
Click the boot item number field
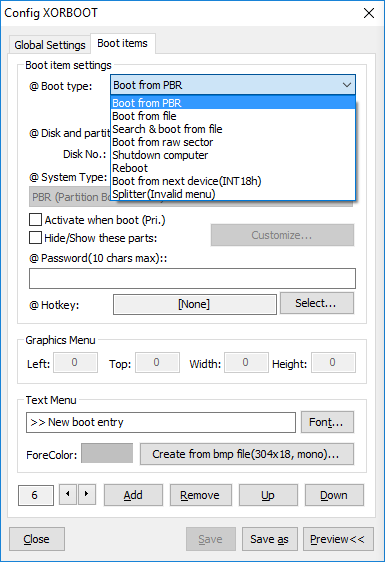click(36, 495)
